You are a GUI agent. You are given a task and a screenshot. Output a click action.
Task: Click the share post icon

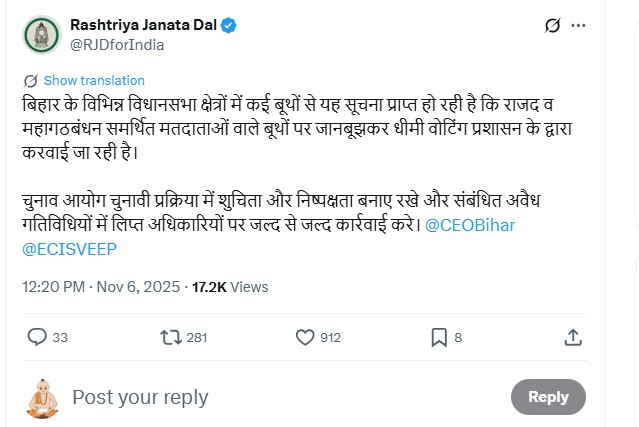[x=573, y=337]
